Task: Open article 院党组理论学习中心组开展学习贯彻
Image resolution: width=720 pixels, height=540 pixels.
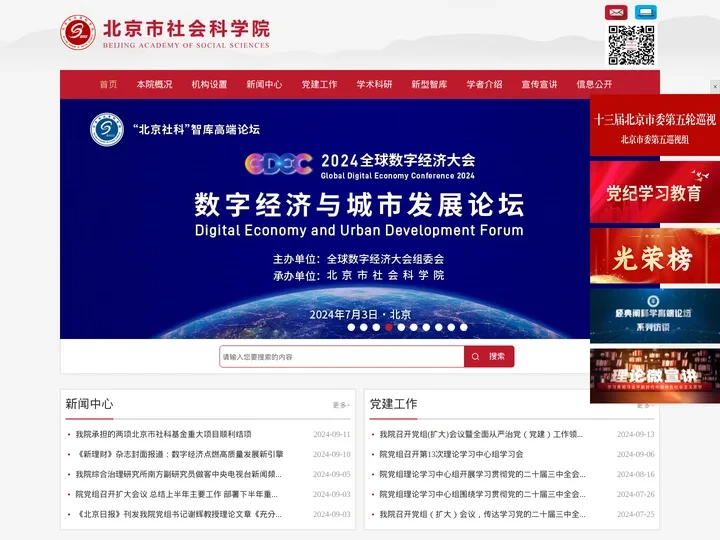Action: [482, 474]
